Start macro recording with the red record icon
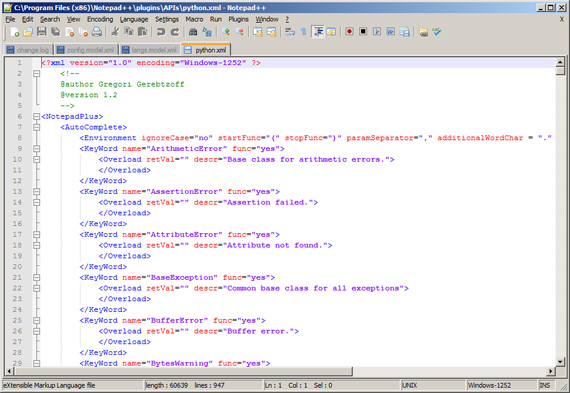The image size is (570, 393). tap(349, 32)
